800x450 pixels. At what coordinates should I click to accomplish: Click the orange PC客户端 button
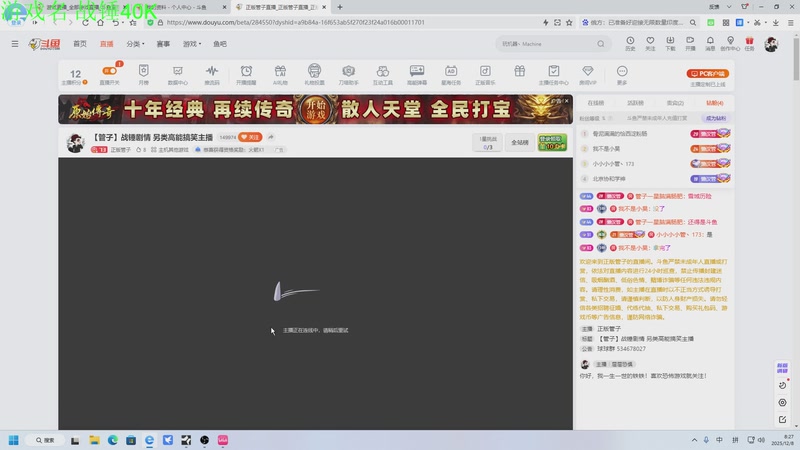coord(708,73)
